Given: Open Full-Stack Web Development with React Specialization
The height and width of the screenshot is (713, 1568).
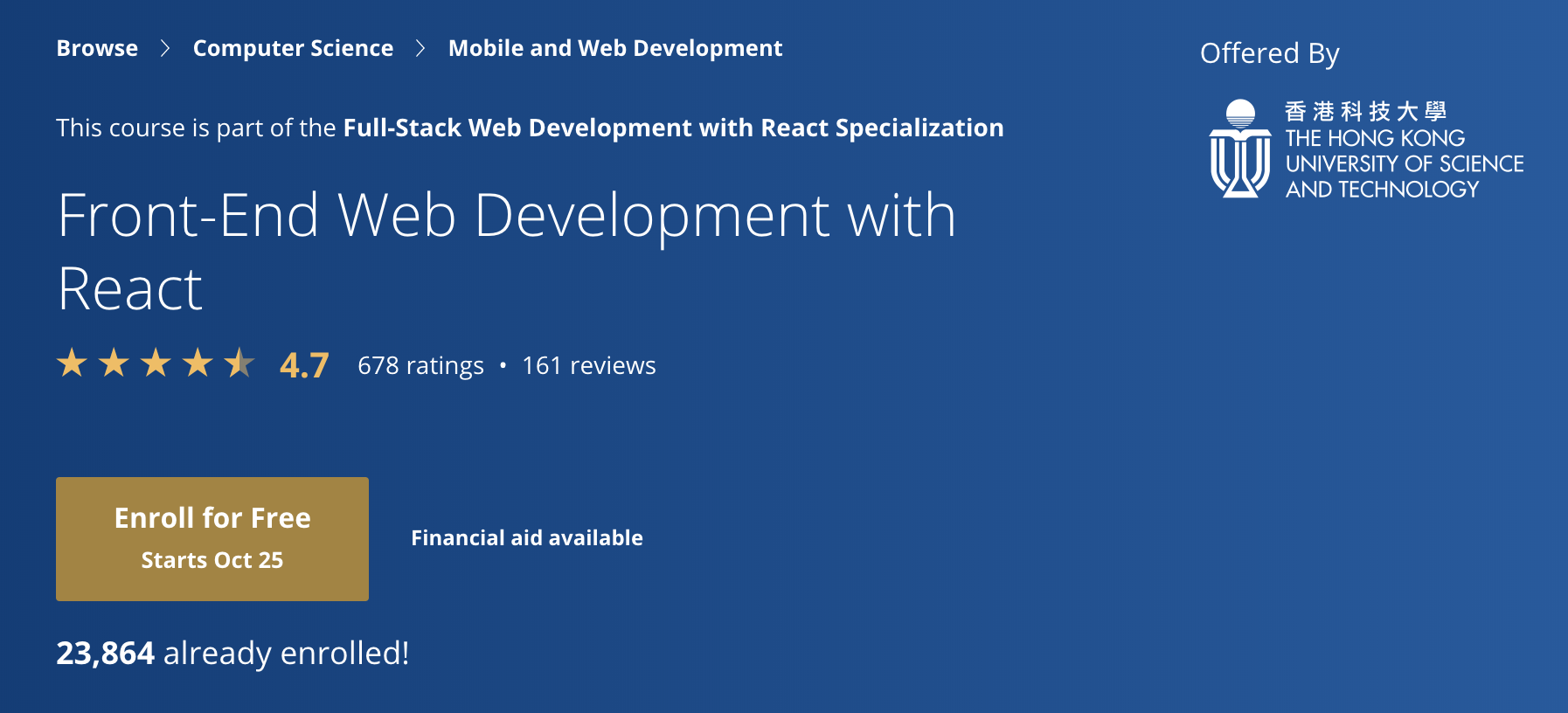Looking at the screenshot, I should (x=673, y=128).
